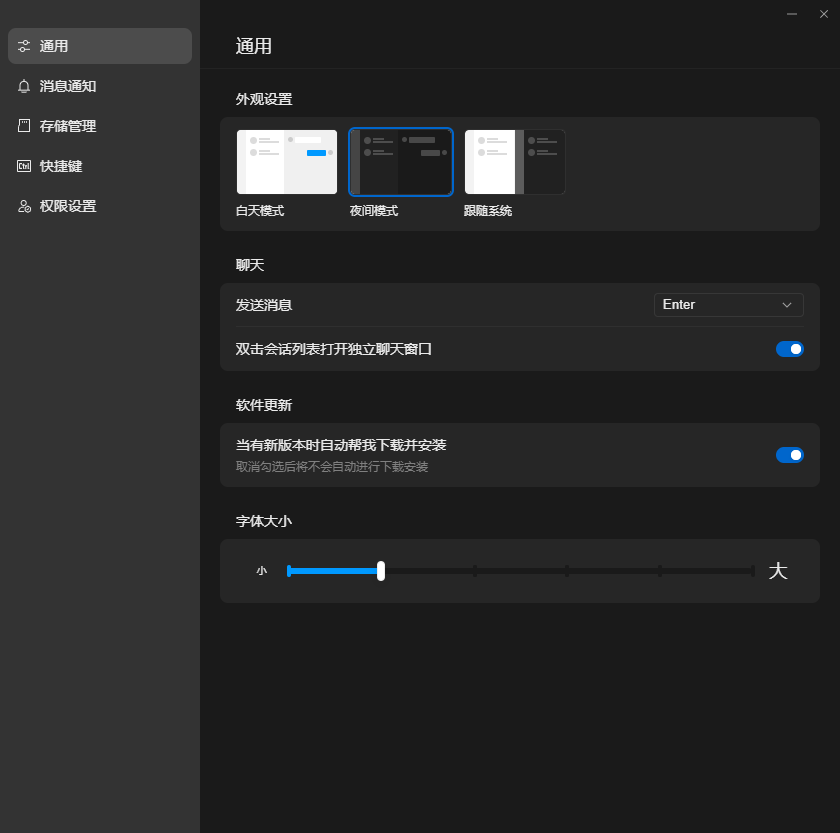The width and height of the screenshot is (840, 833).
Task: Click the 权限设置 user permission icon
Action: pyautogui.click(x=24, y=206)
